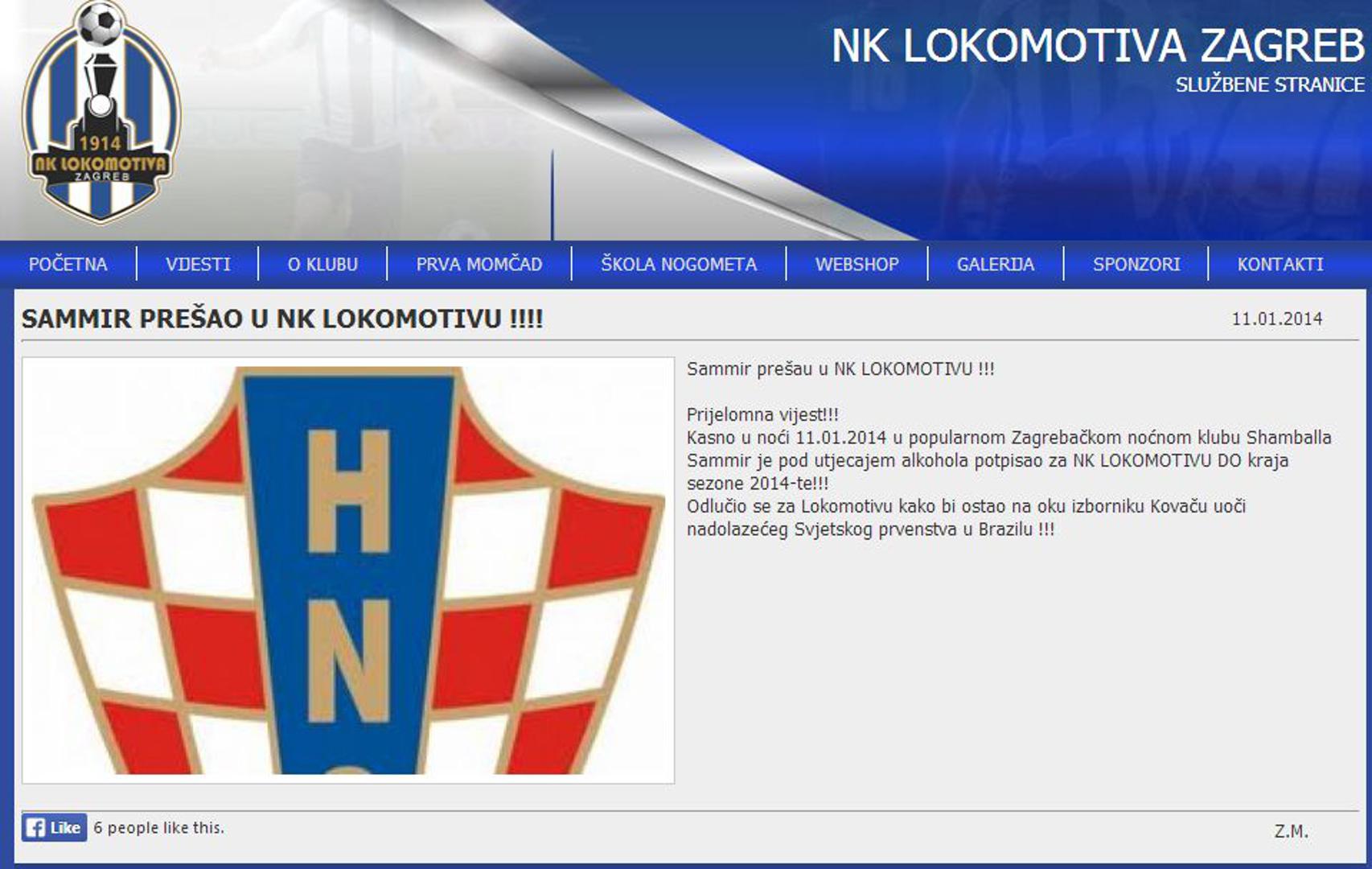This screenshot has width=1372, height=869.
Task: Open the O KLUBU menu
Action: (322, 264)
